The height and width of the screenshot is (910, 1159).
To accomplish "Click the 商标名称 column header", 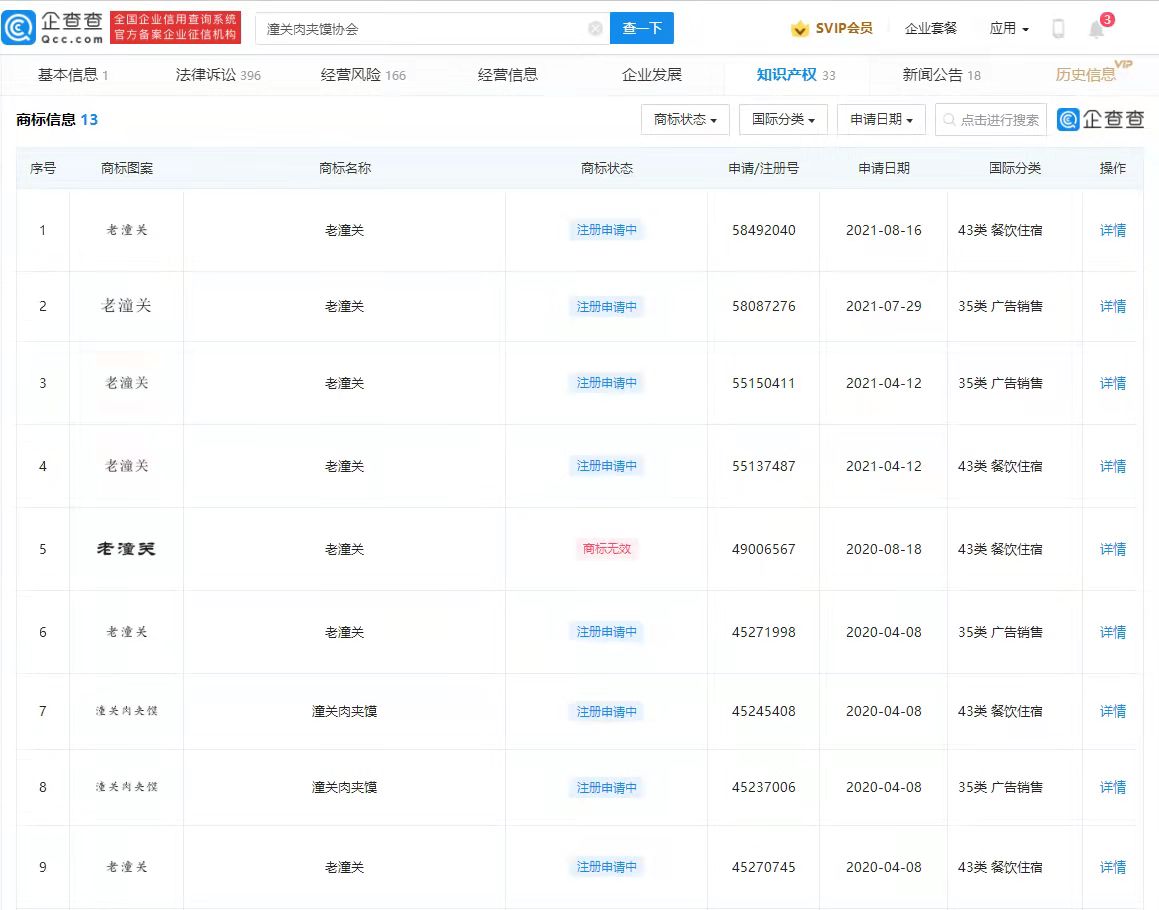I will pyautogui.click(x=344, y=168).
